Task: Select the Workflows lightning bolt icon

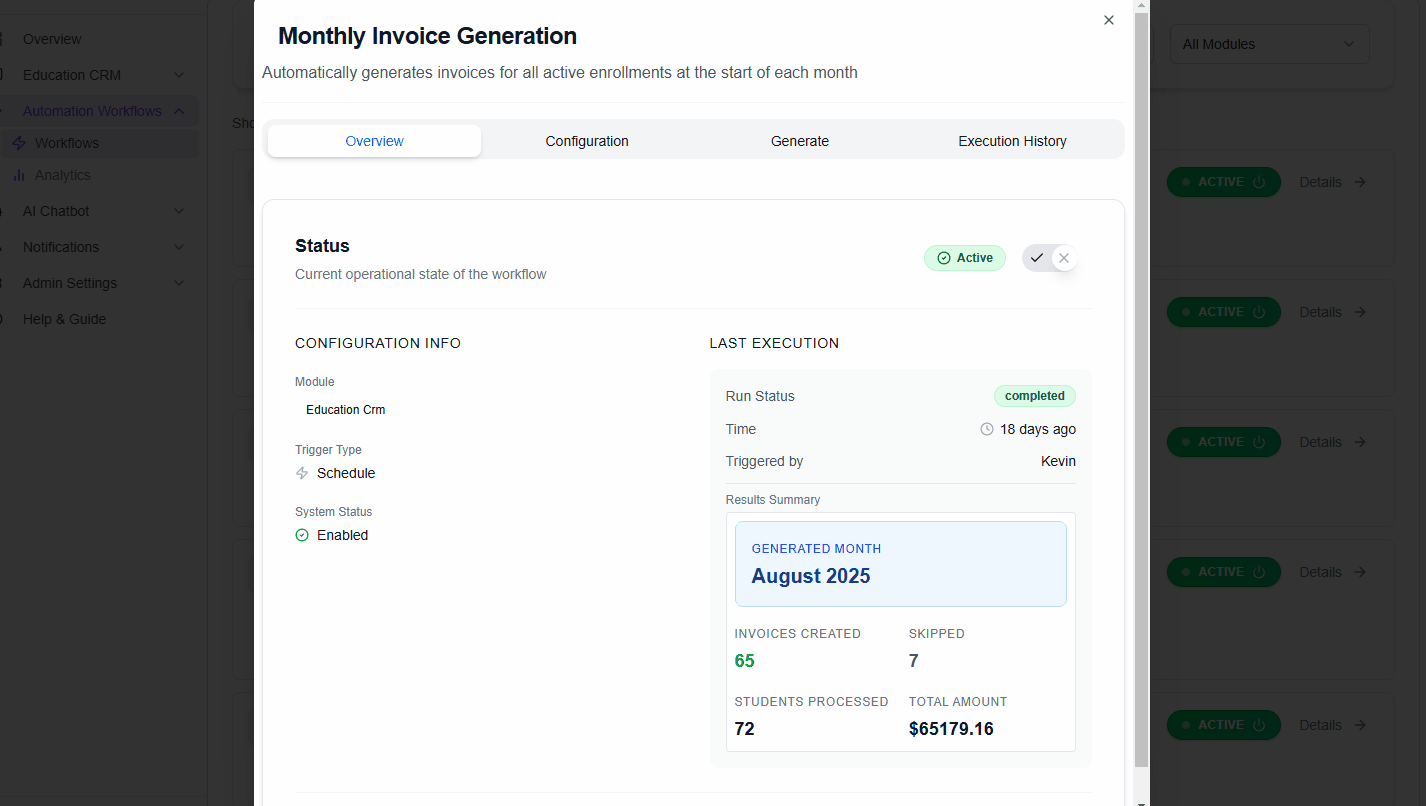Action: point(18,143)
